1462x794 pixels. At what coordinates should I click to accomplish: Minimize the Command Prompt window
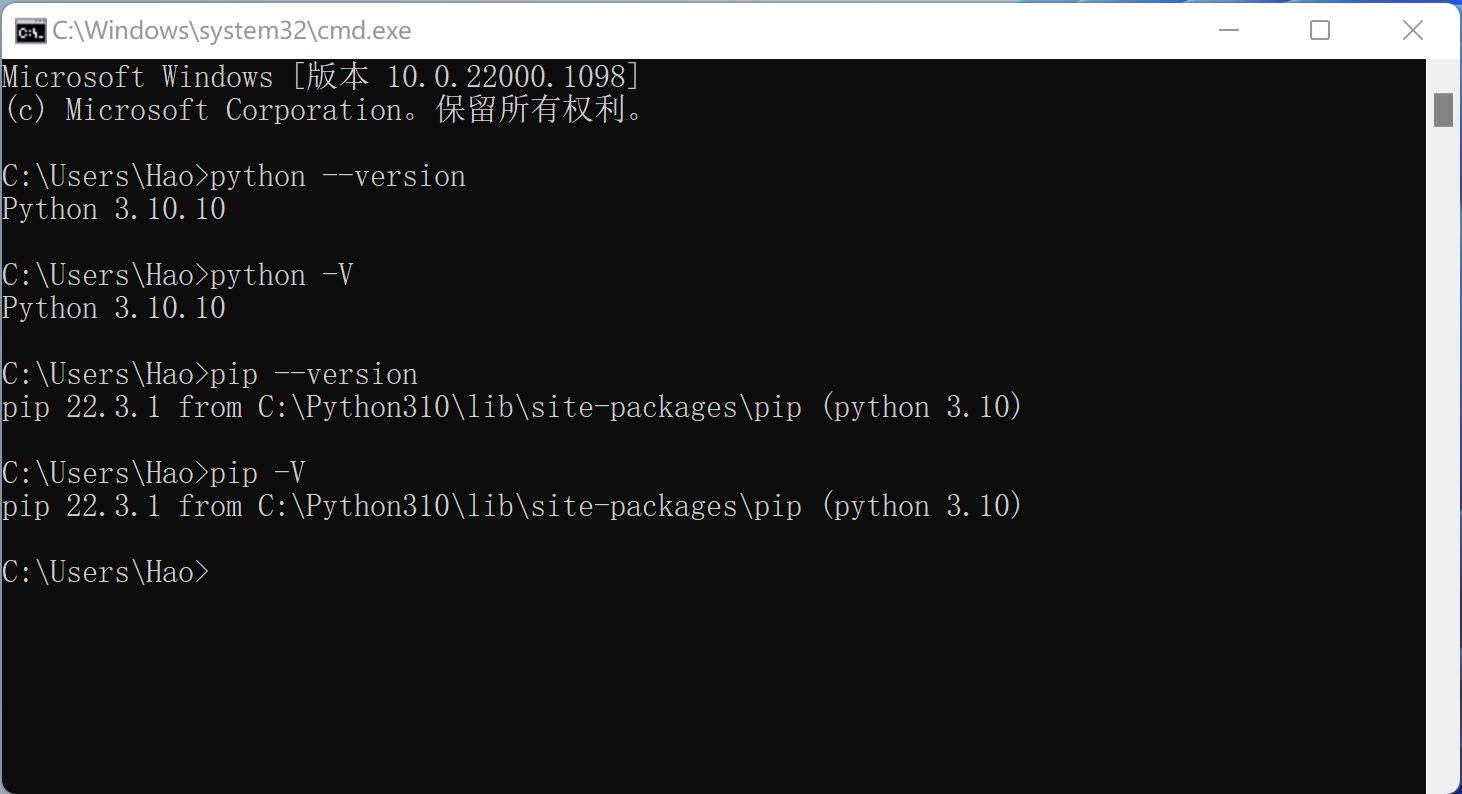1229,30
